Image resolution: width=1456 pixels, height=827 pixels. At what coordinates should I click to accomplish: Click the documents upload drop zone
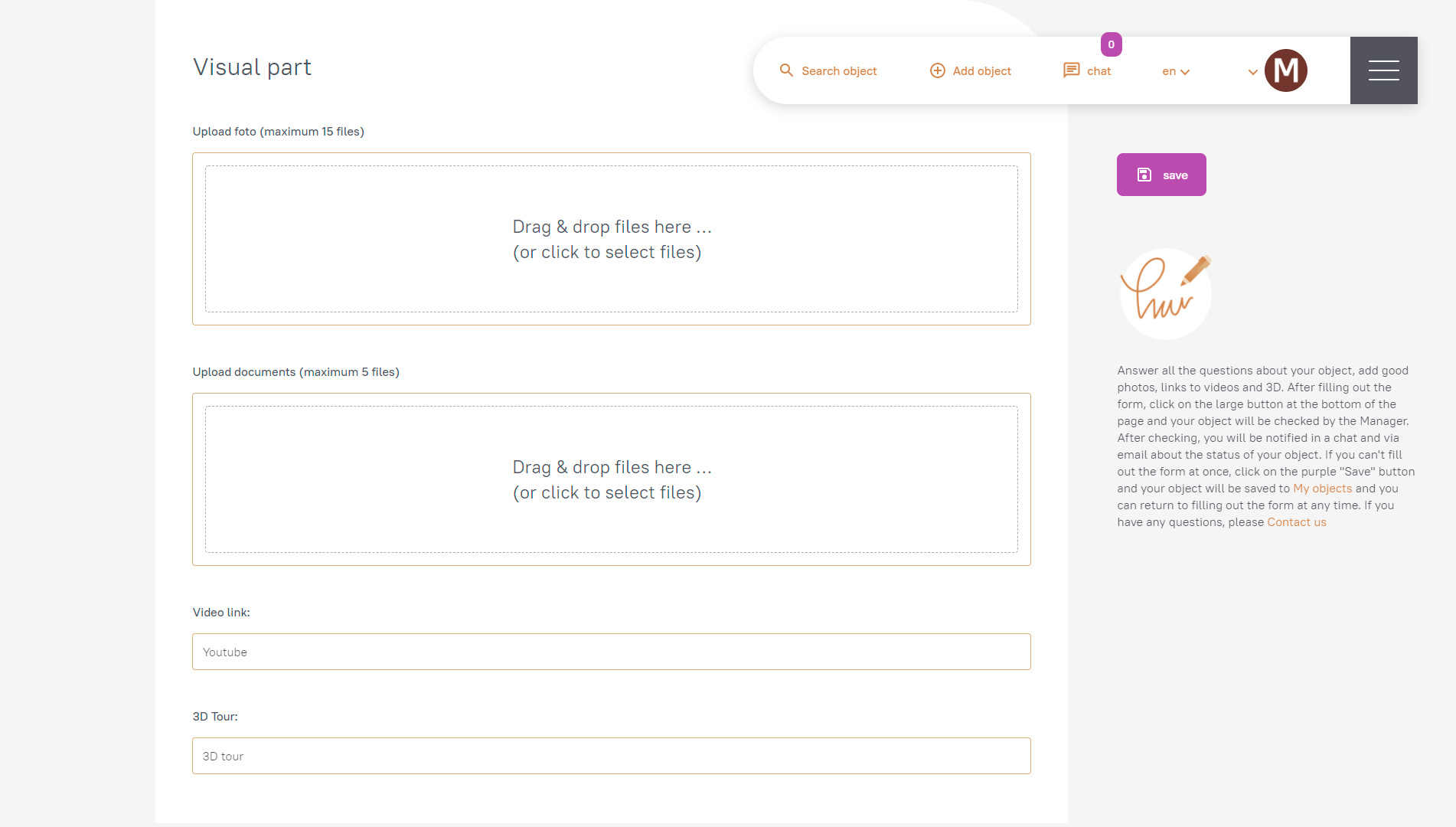611,479
